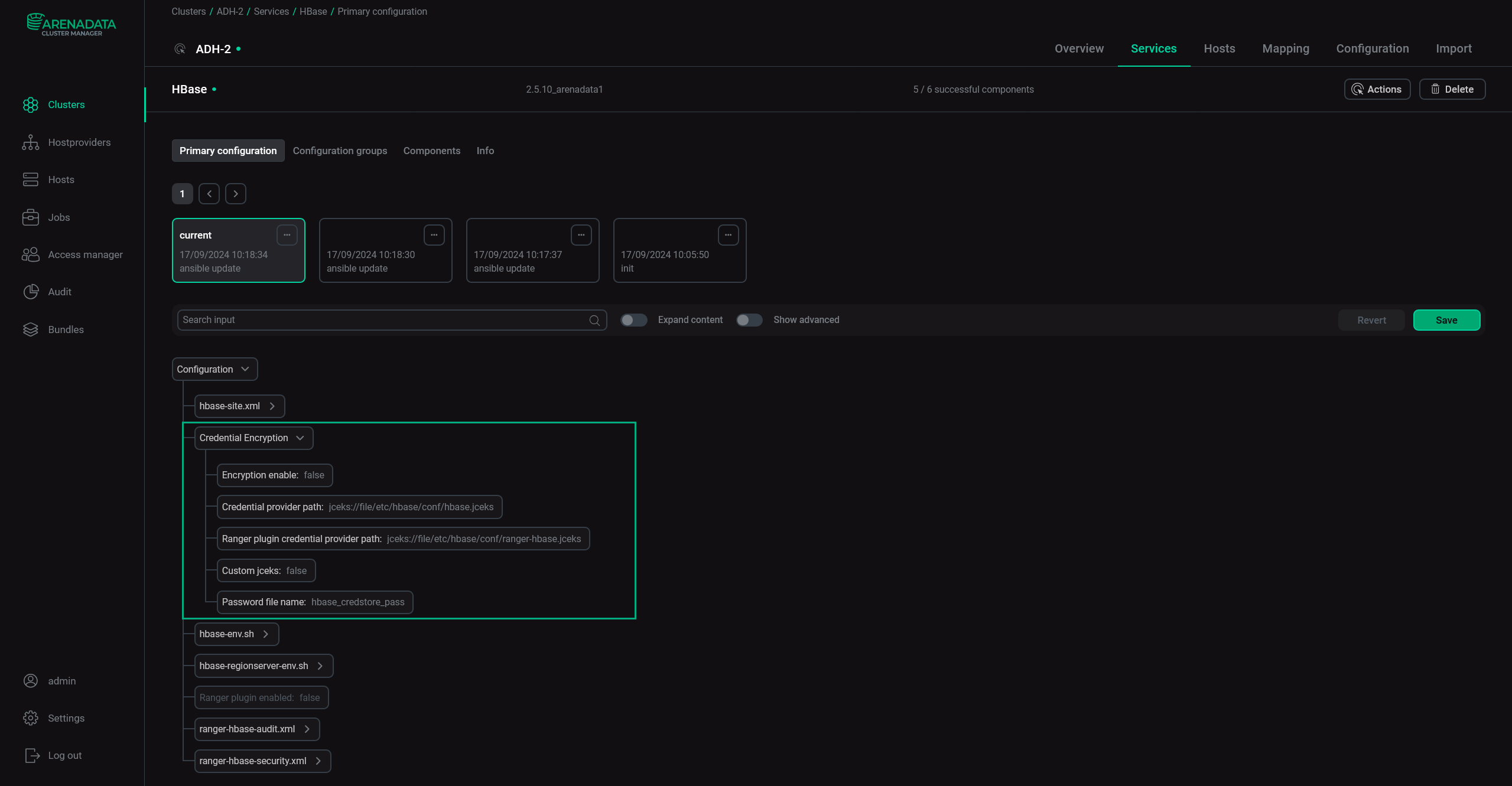Select the 17/09/2024 10:17:37 configuration card
Image resolution: width=1512 pixels, height=786 pixels.
click(x=533, y=250)
